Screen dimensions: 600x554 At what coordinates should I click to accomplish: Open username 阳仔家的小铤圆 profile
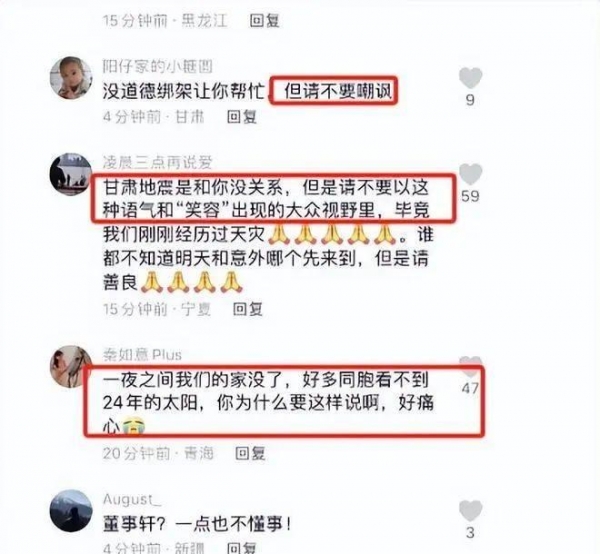coord(158,67)
